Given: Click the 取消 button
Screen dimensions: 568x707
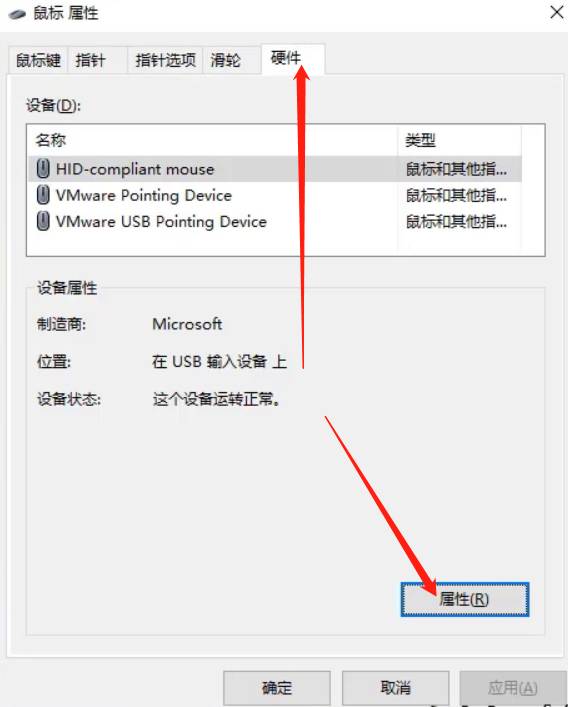Looking at the screenshot, I should (x=395, y=688).
